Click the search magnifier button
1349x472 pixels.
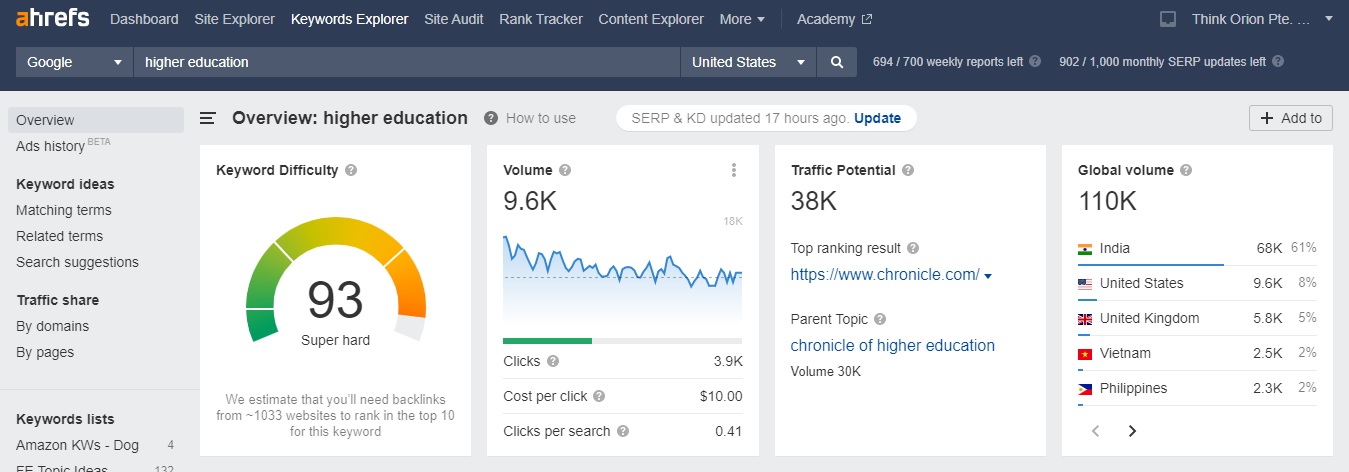(x=836, y=62)
